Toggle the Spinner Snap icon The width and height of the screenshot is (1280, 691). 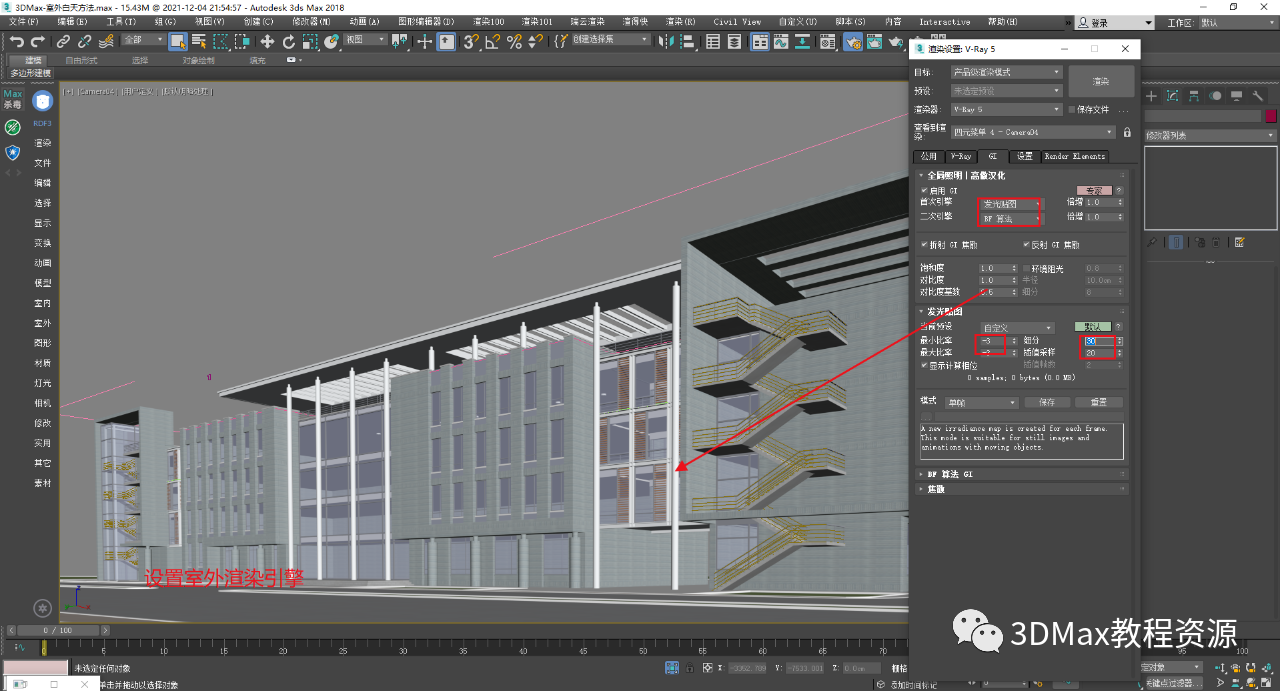tap(535, 41)
